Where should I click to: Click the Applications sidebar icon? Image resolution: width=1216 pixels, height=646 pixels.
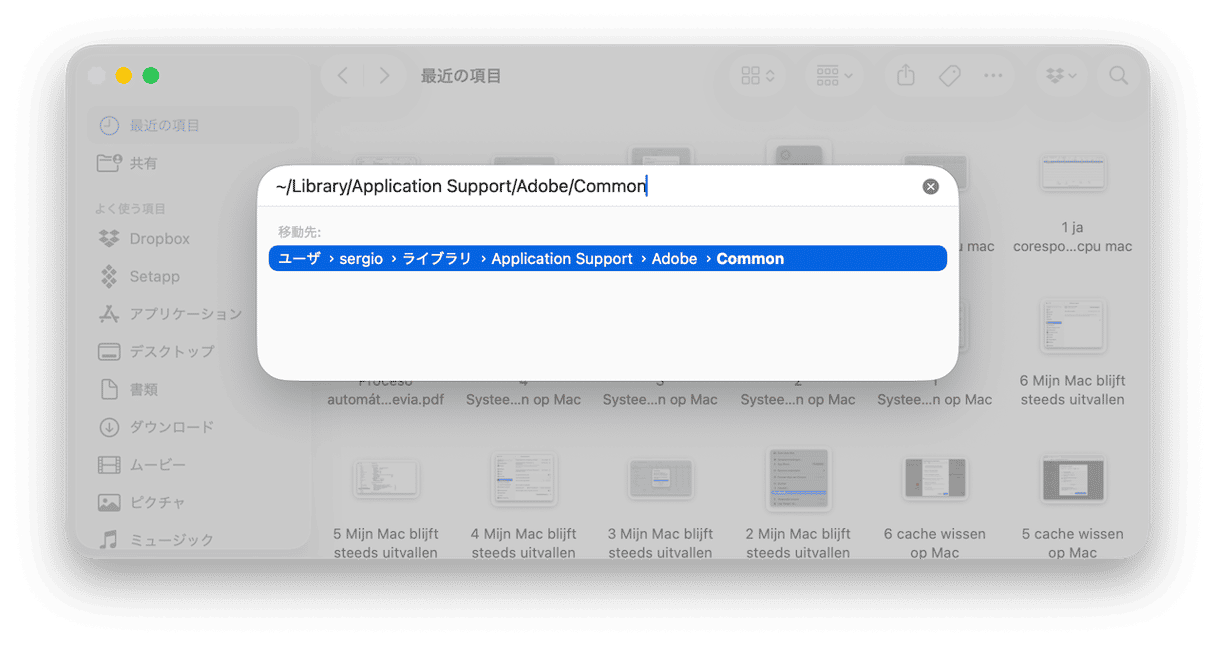pyautogui.click(x=109, y=314)
